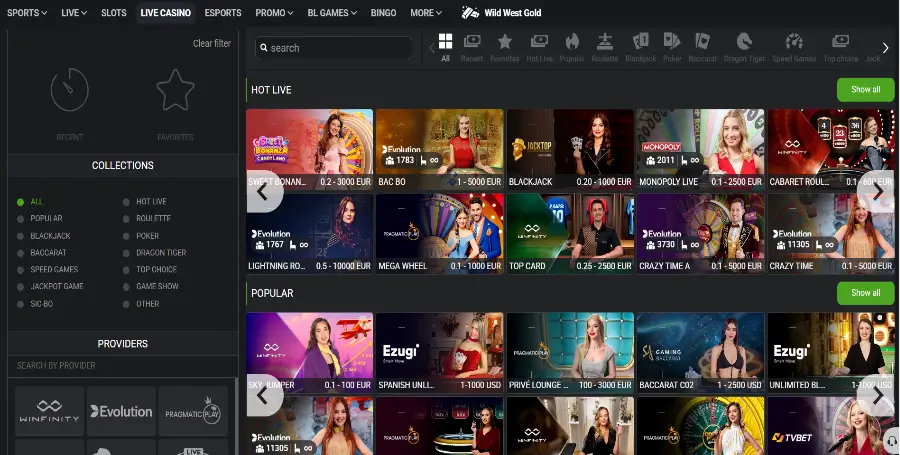Open the Top Card game thumbnail

pos(570,234)
